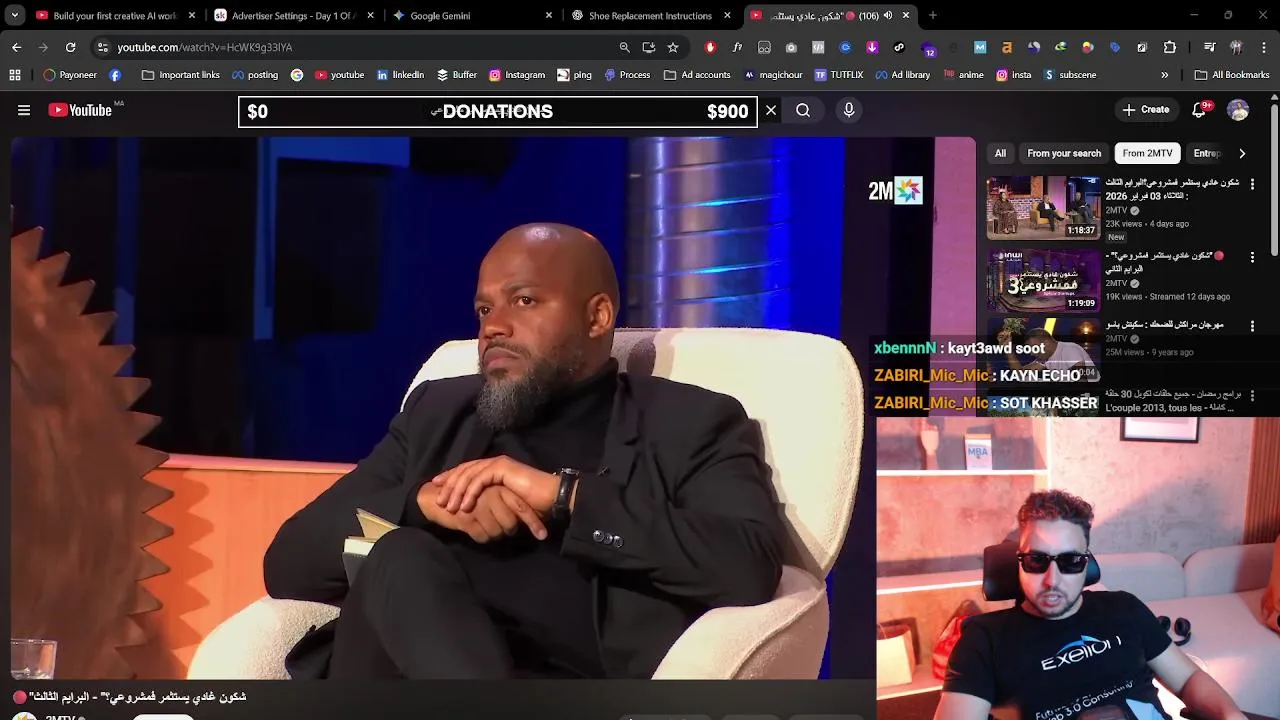
Task: Open a new browser tab
Action: click(x=933, y=15)
